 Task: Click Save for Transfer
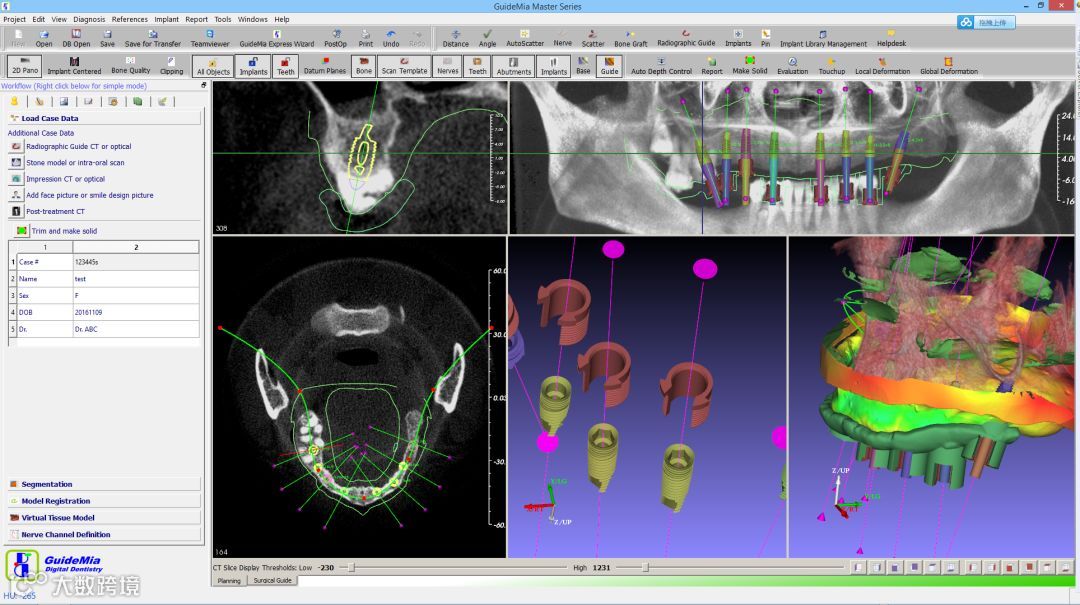point(152,39)
